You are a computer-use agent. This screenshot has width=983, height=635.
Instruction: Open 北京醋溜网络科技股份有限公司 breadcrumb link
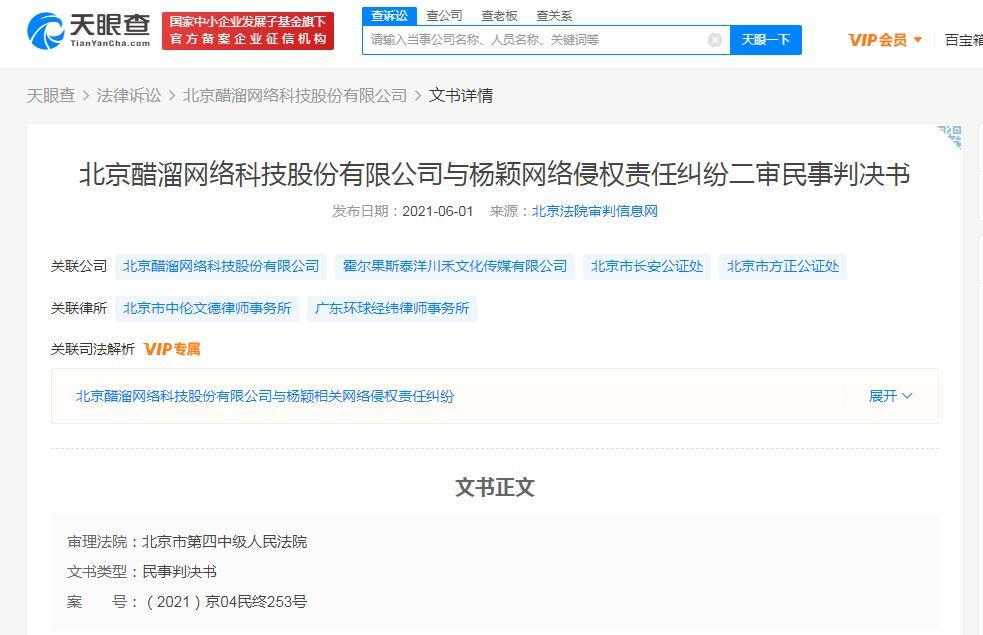[x=295, y=95]
